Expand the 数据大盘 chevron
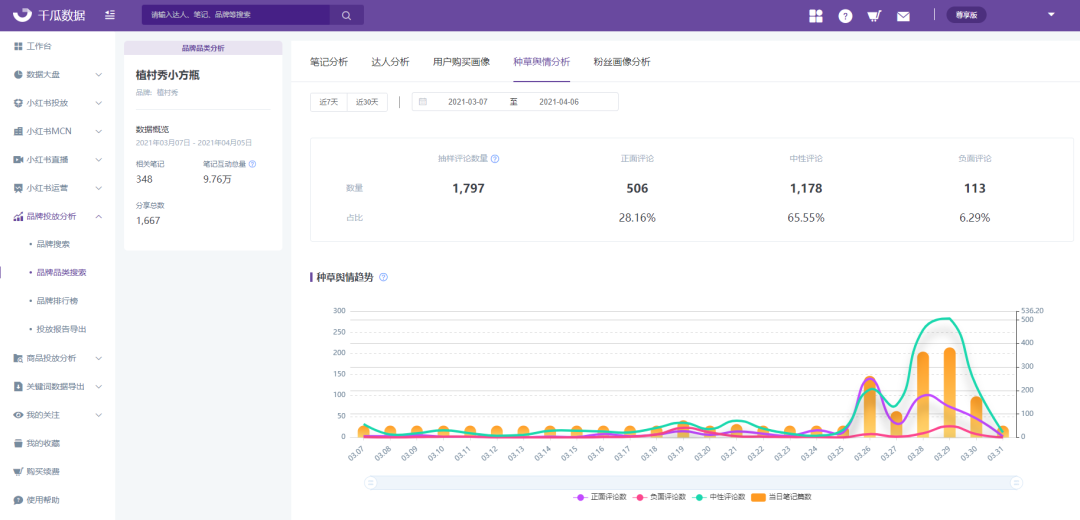Image resolution: width=1080 pixels, height=520 pixels. (98, 74)
